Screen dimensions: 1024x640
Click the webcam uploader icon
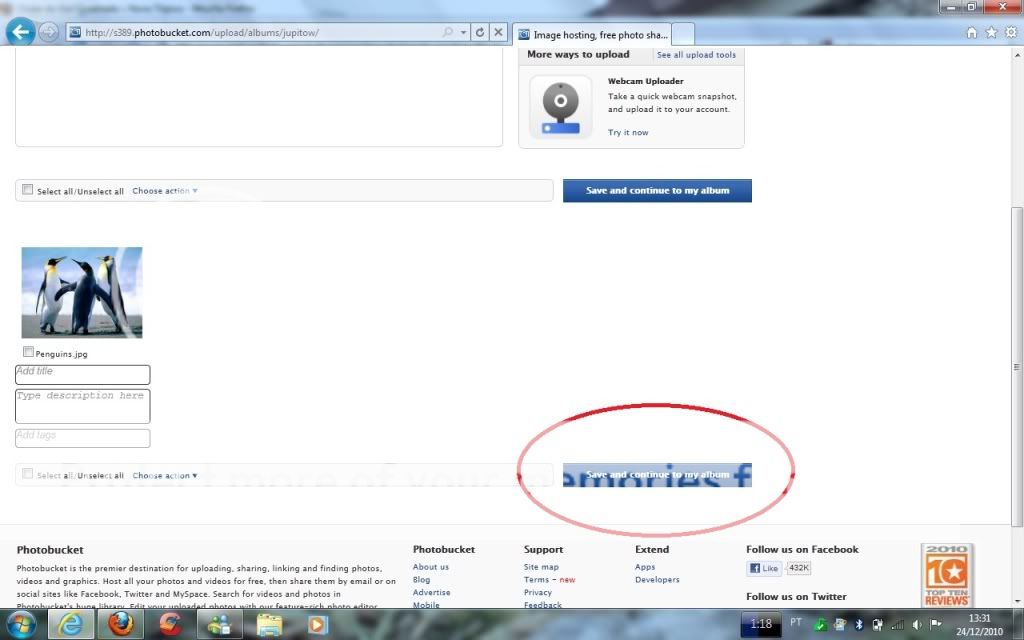point(560,108)
